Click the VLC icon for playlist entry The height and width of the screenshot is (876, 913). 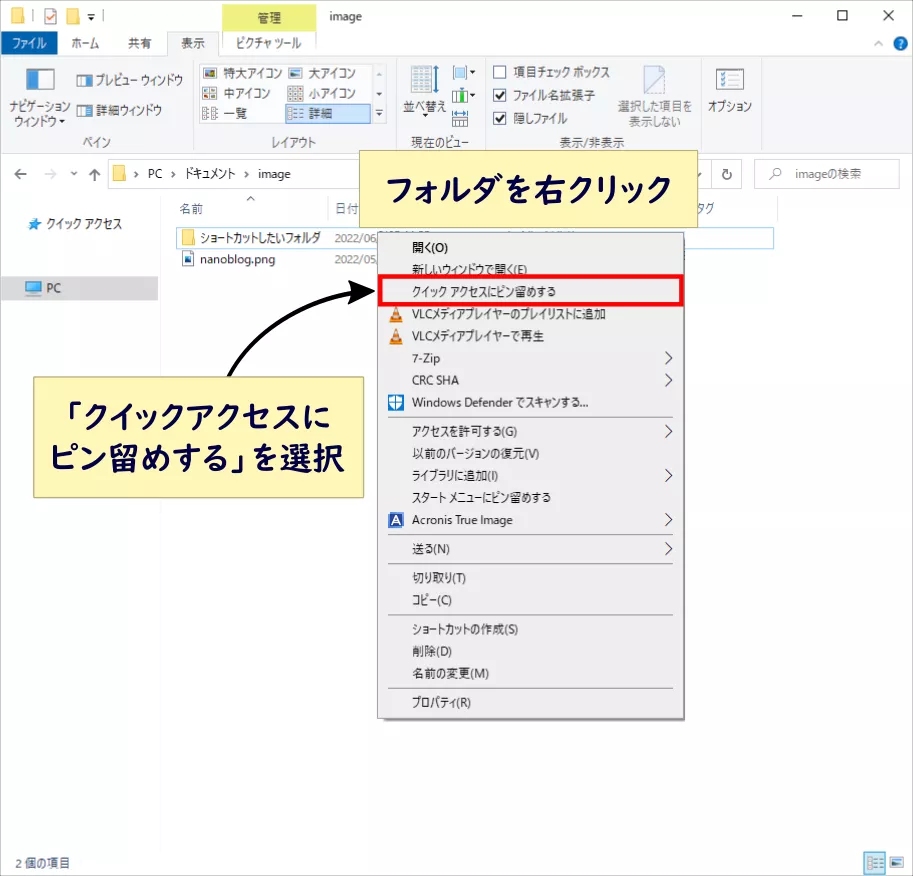point(396,315)
